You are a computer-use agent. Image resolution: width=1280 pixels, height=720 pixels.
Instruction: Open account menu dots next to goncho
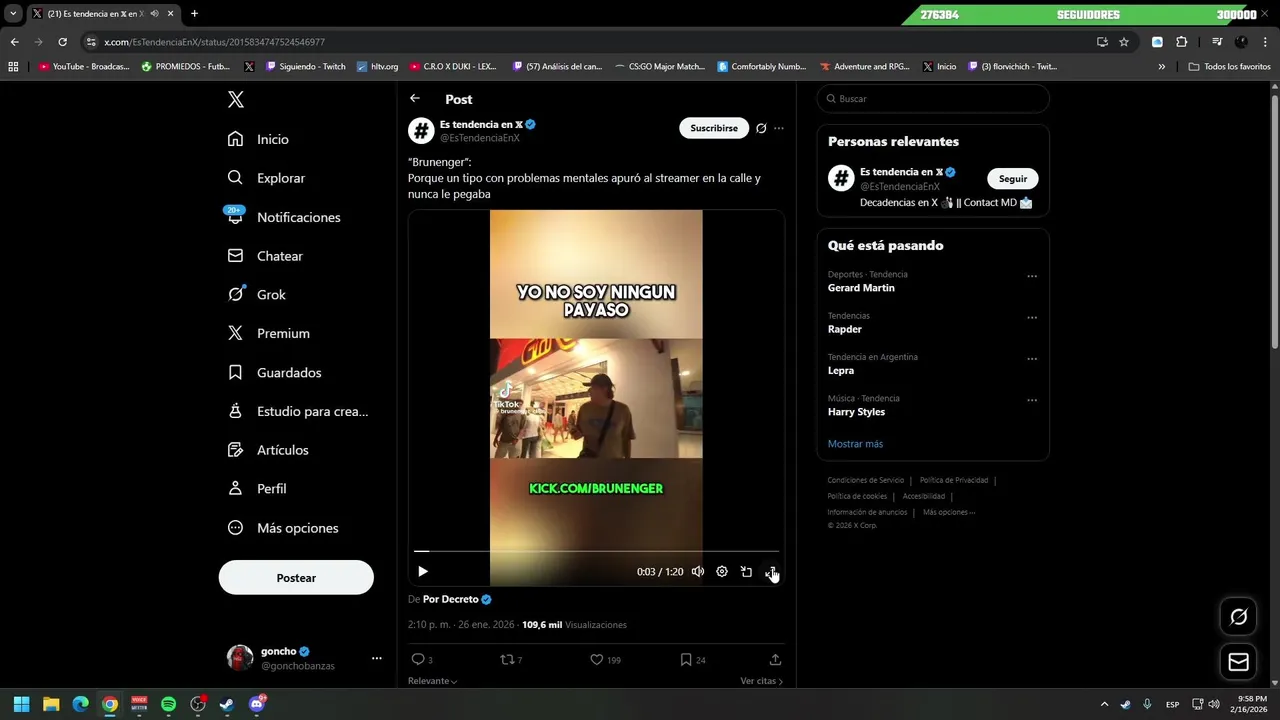377,658
